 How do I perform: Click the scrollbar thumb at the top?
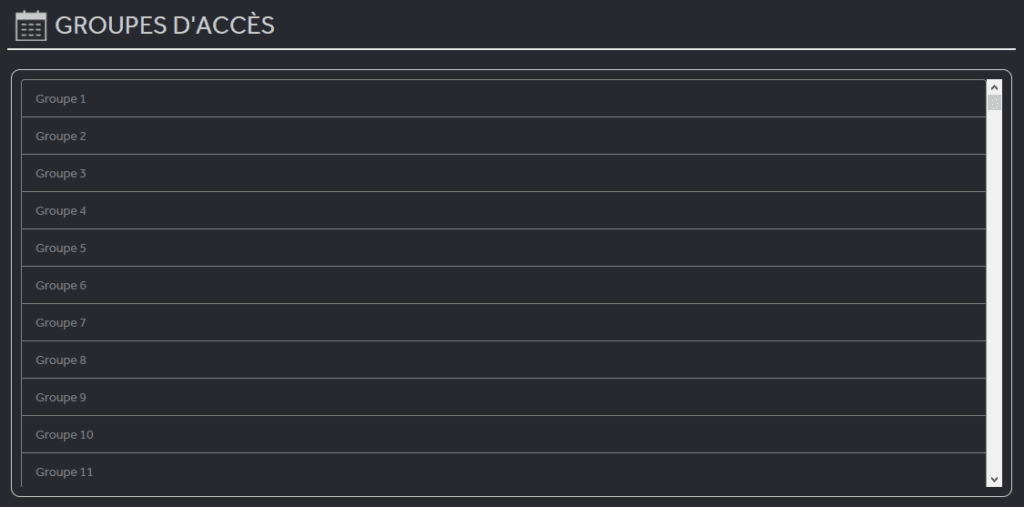(994, 102)
